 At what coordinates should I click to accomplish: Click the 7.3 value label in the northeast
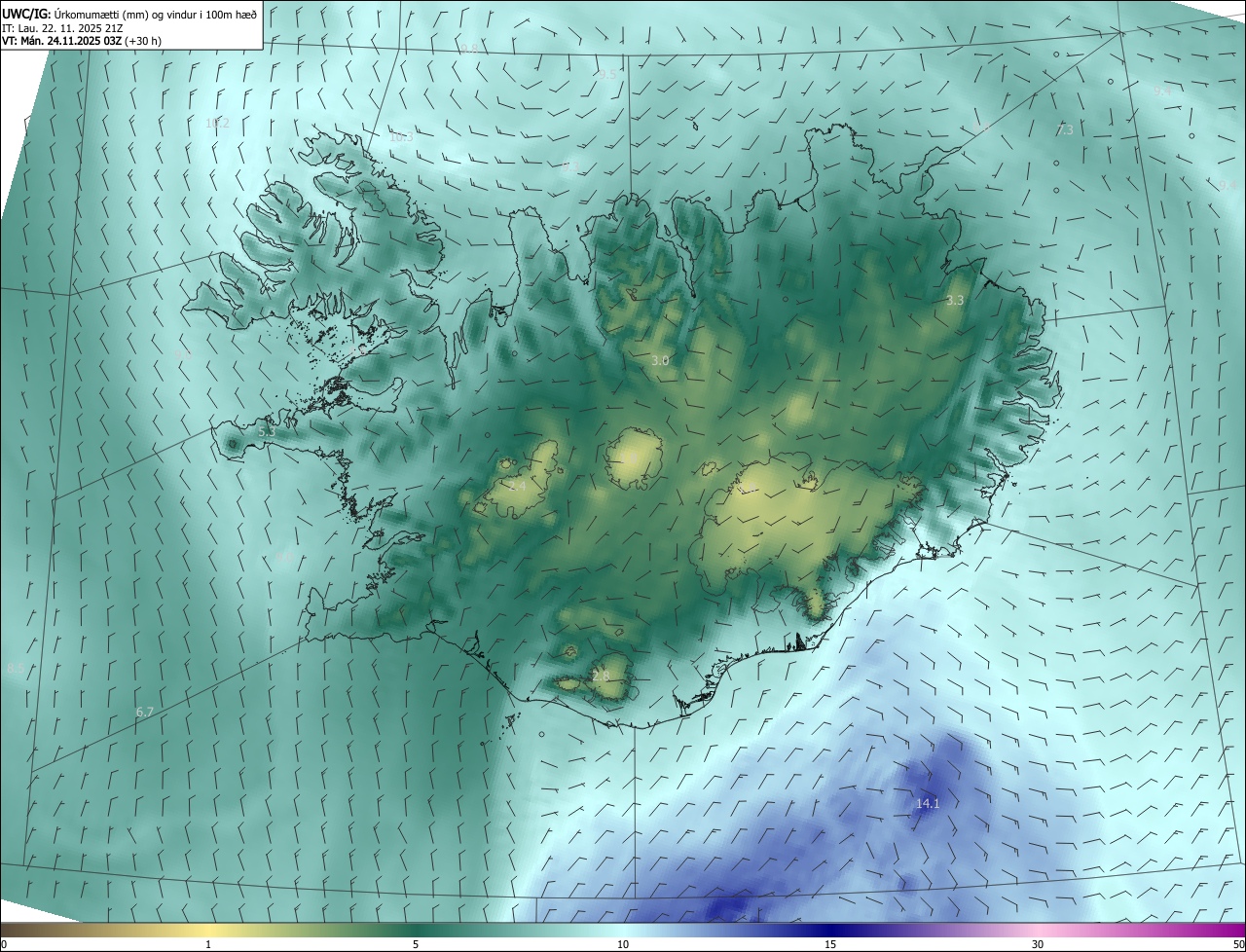tap(1065, 129)
